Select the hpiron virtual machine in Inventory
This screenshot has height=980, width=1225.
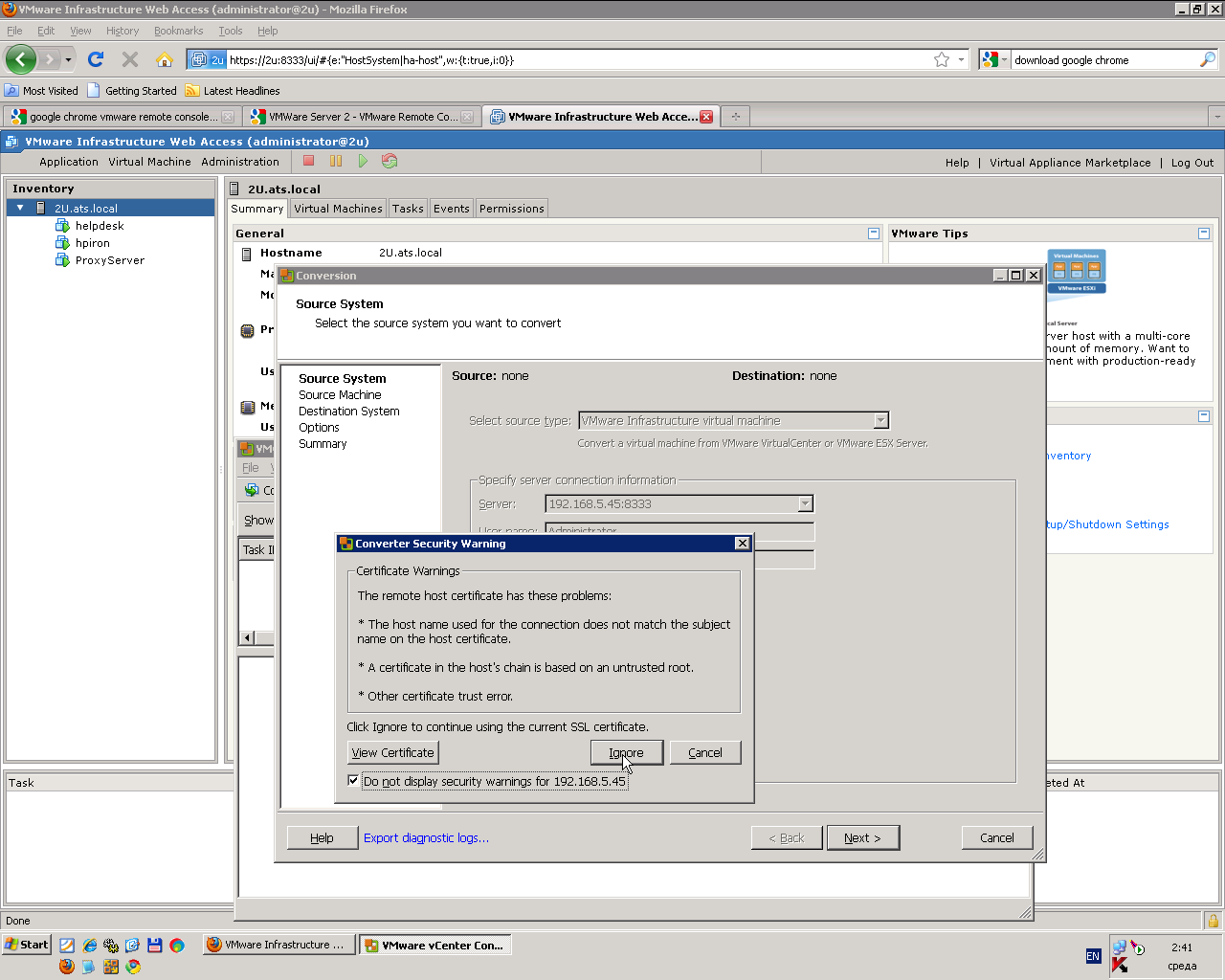pos(92,243)
